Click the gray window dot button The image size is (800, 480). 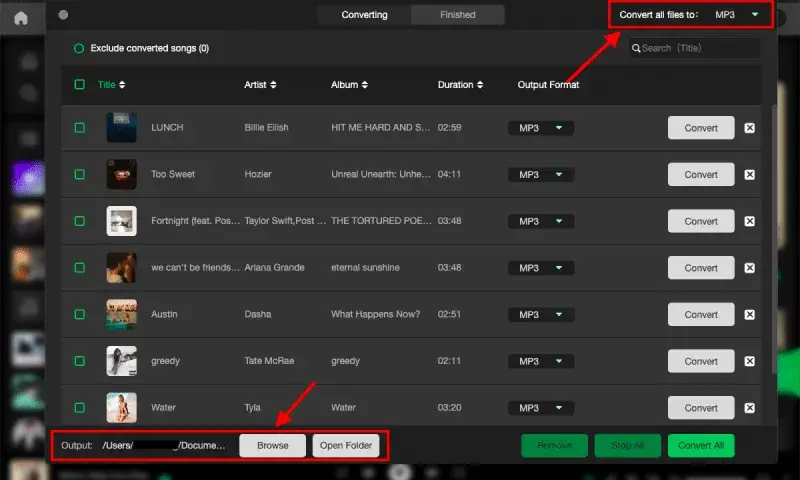[x=63, y=15]
